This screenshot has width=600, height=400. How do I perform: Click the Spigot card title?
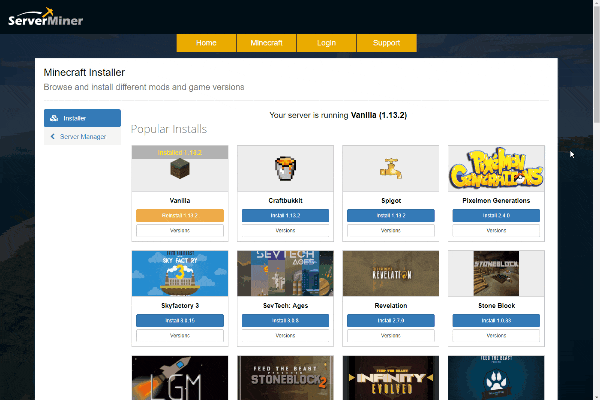point(391,201)
